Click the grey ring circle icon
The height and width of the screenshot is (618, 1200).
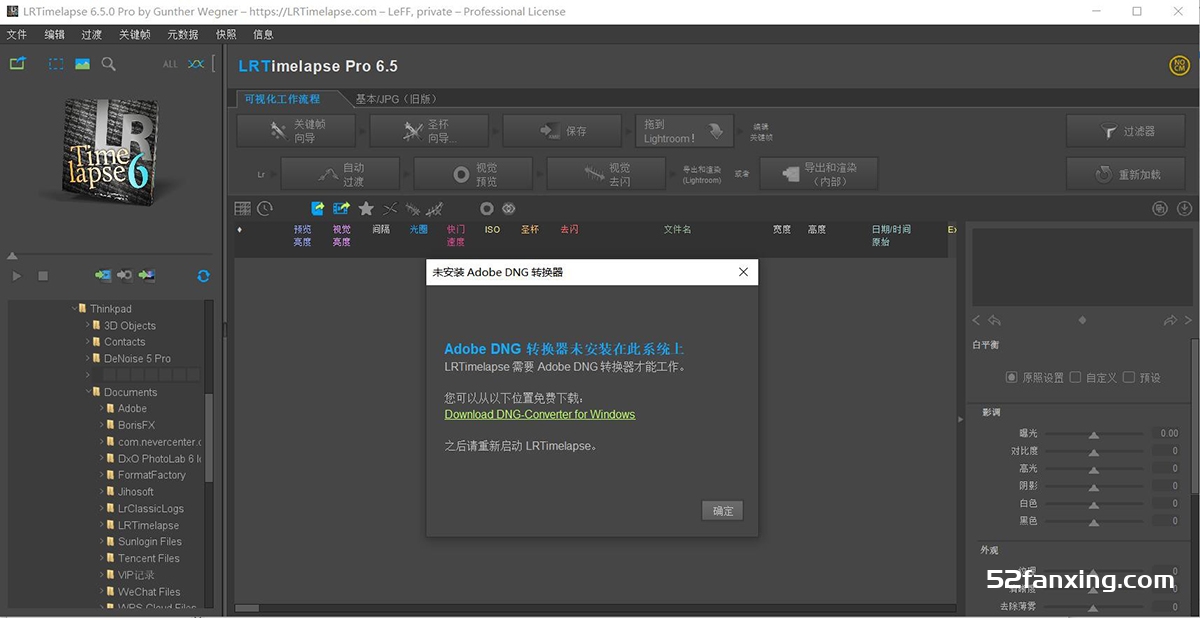pos(487,209)
